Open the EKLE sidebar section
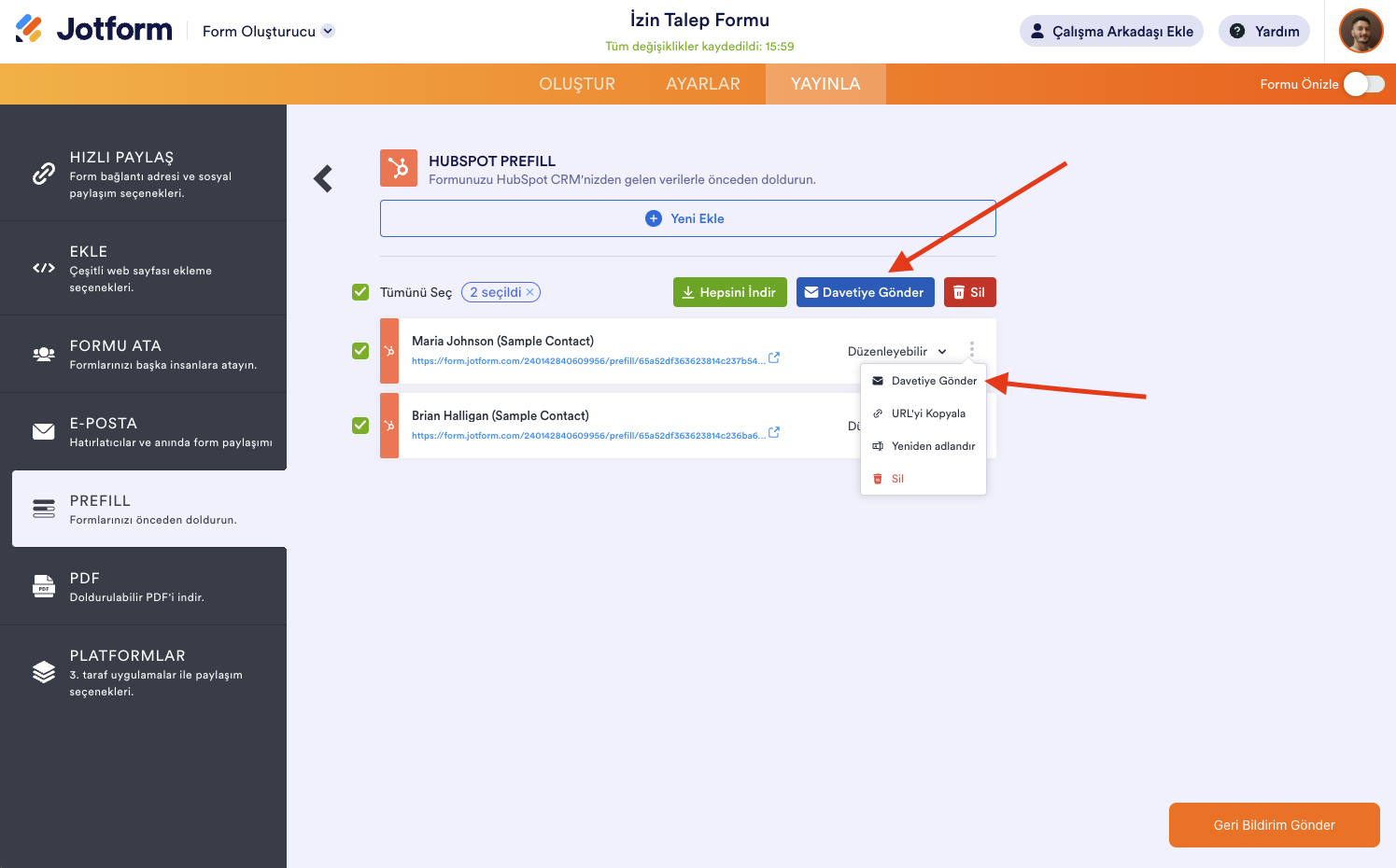The width and height of the screenshot is (1396, 868). click(x=143, y=268)
